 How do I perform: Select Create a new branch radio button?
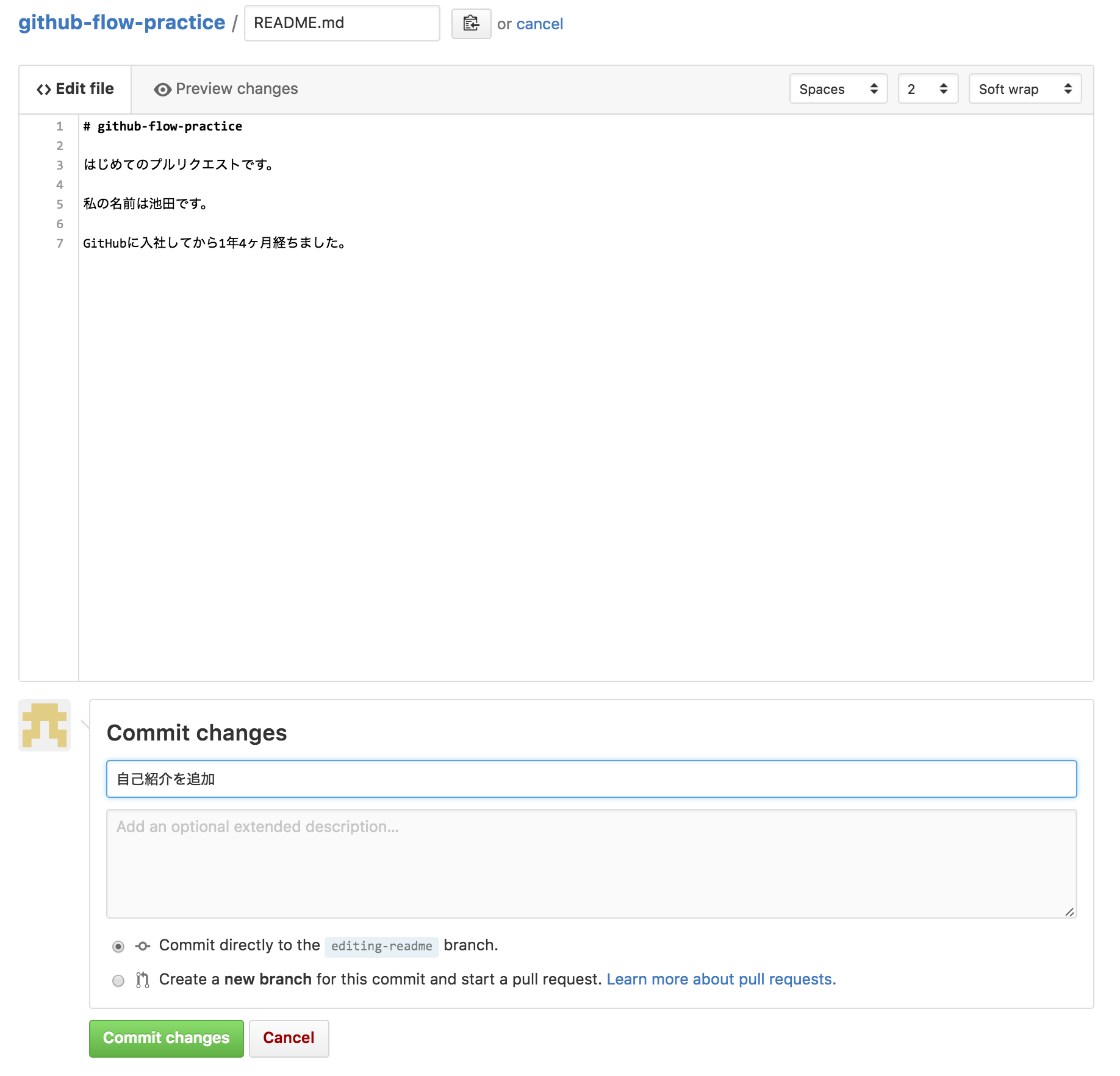[x=118, y=981]
